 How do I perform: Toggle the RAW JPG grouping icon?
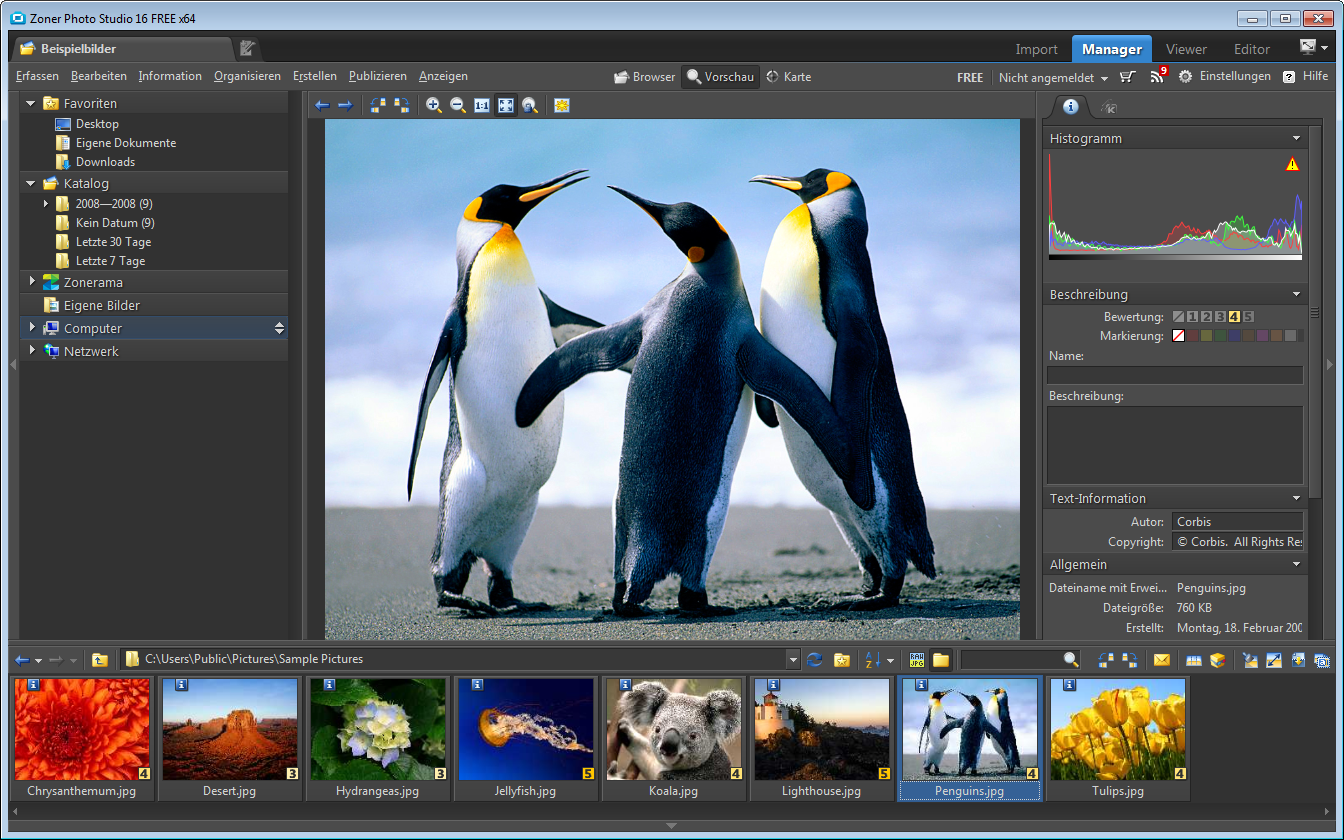[x=916, y=659]
